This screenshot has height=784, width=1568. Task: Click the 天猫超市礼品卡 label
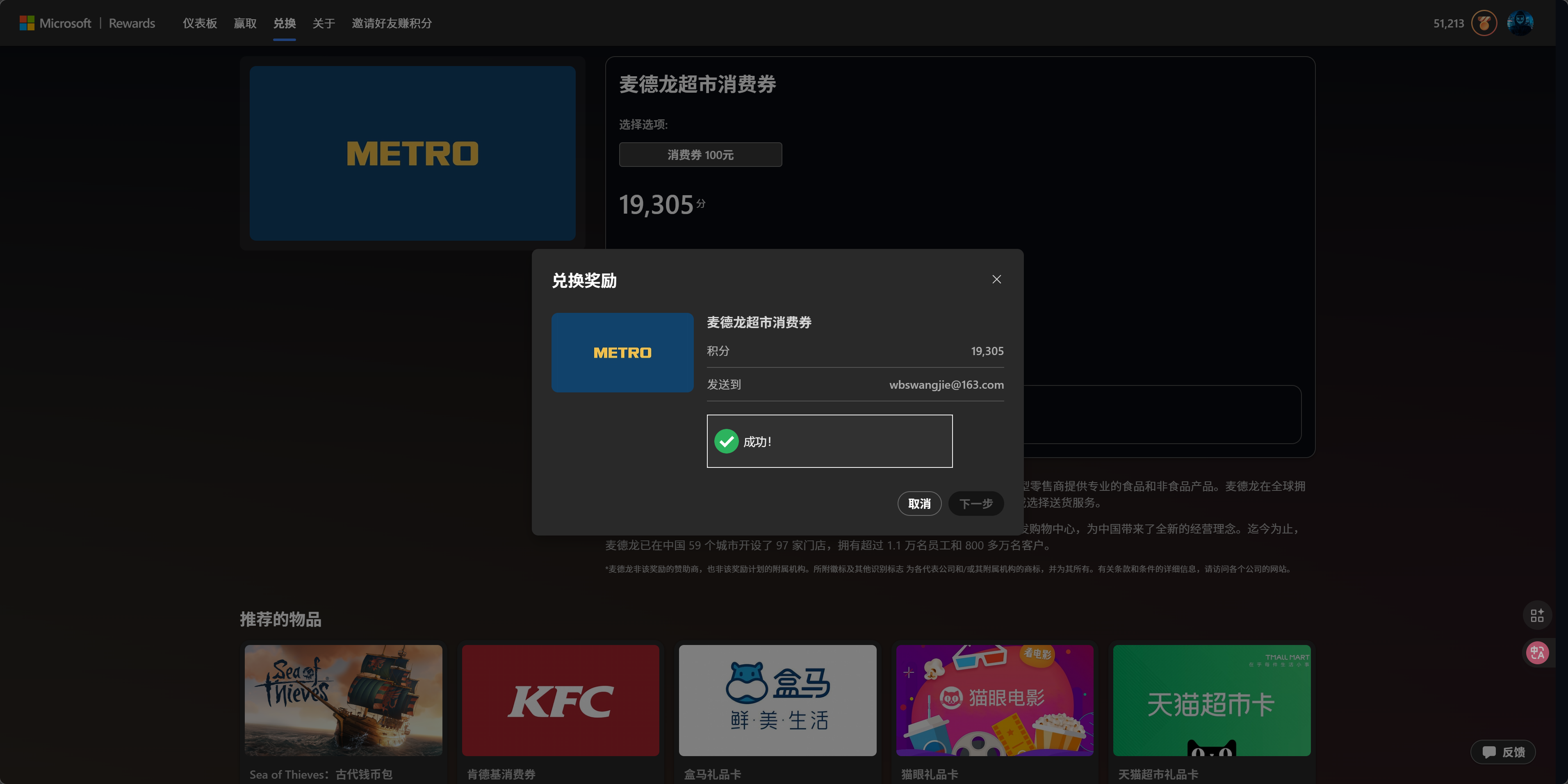[x=1158, y=774]
